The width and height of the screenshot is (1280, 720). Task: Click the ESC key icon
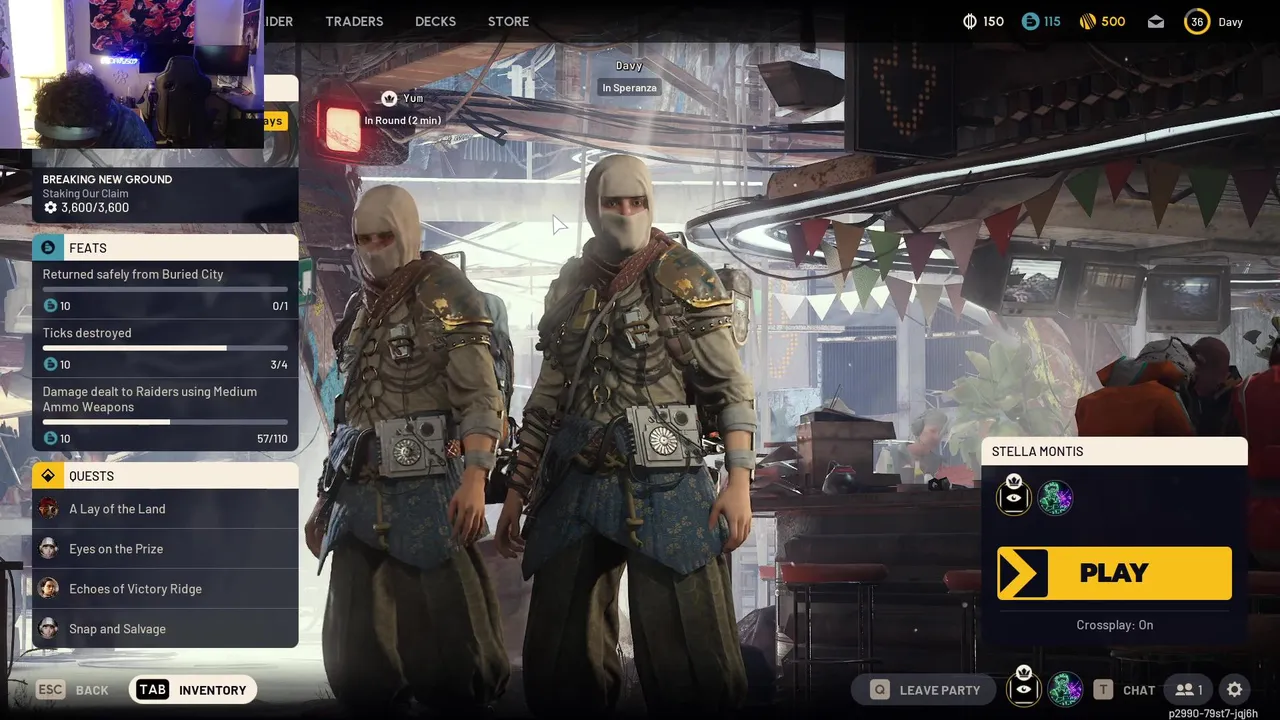click(x=51, y=690)
